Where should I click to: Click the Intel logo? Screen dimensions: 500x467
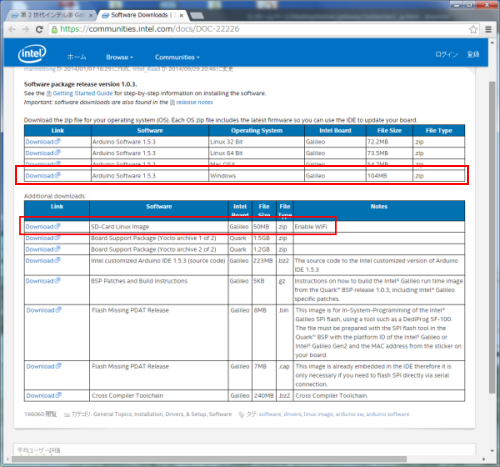[x=32, y=54]
